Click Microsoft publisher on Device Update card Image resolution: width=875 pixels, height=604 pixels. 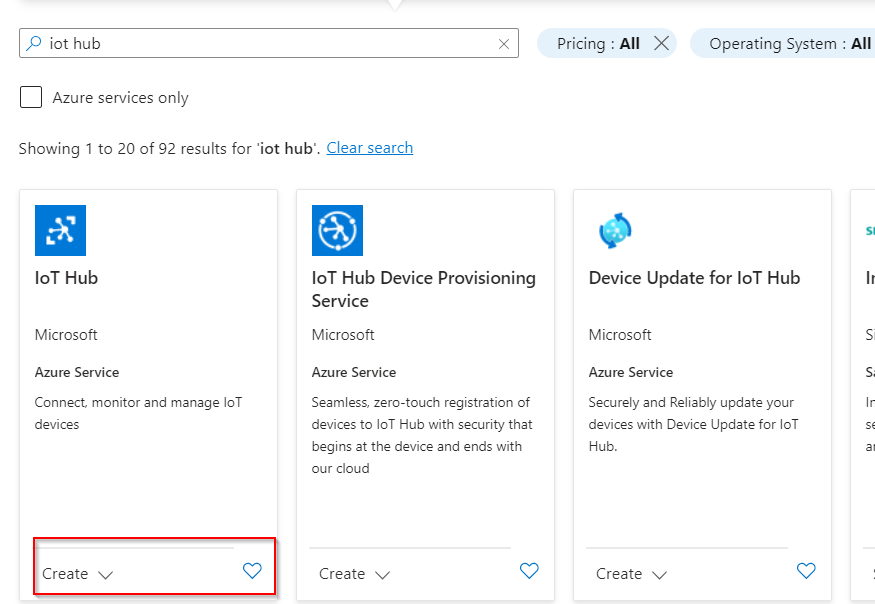pyautogui.click(x=620, y=335)
